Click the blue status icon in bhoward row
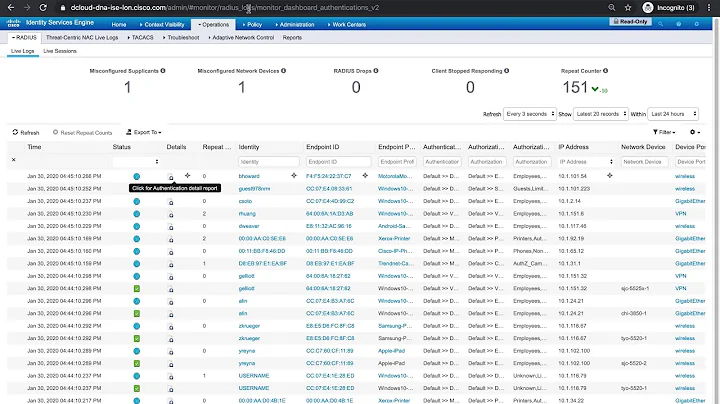This screenshot has width=720, height=404. (136, 176)
